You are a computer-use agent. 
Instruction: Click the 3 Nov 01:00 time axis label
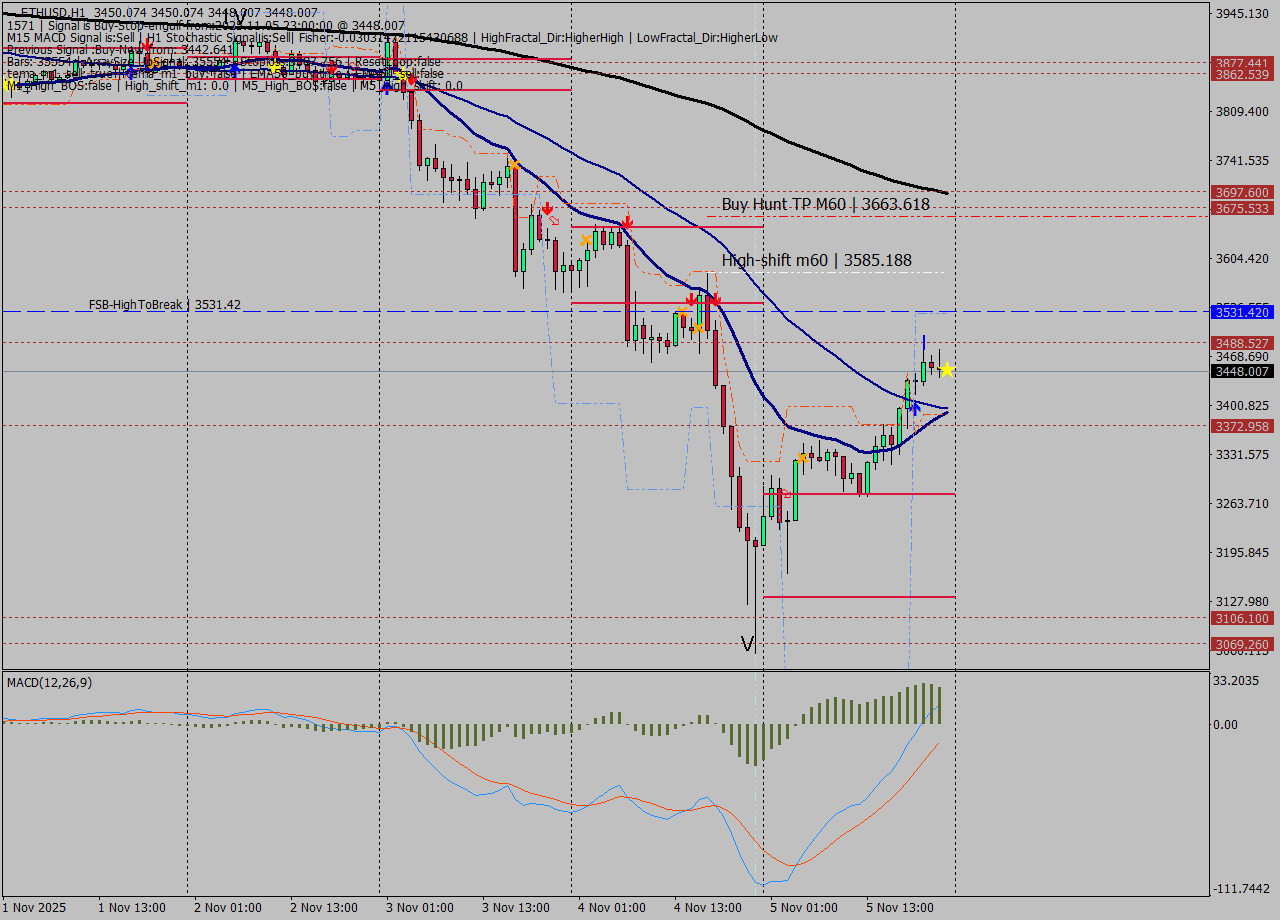point(417,907)
